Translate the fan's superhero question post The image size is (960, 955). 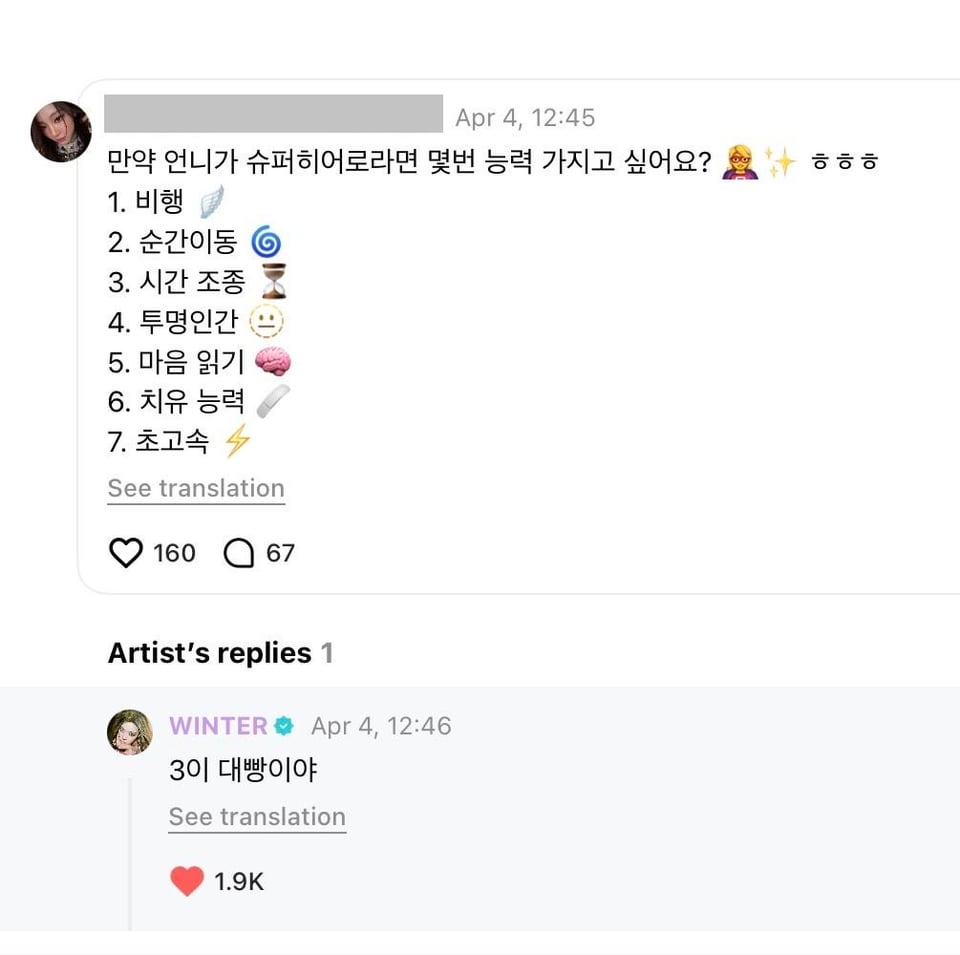[196, 489]
